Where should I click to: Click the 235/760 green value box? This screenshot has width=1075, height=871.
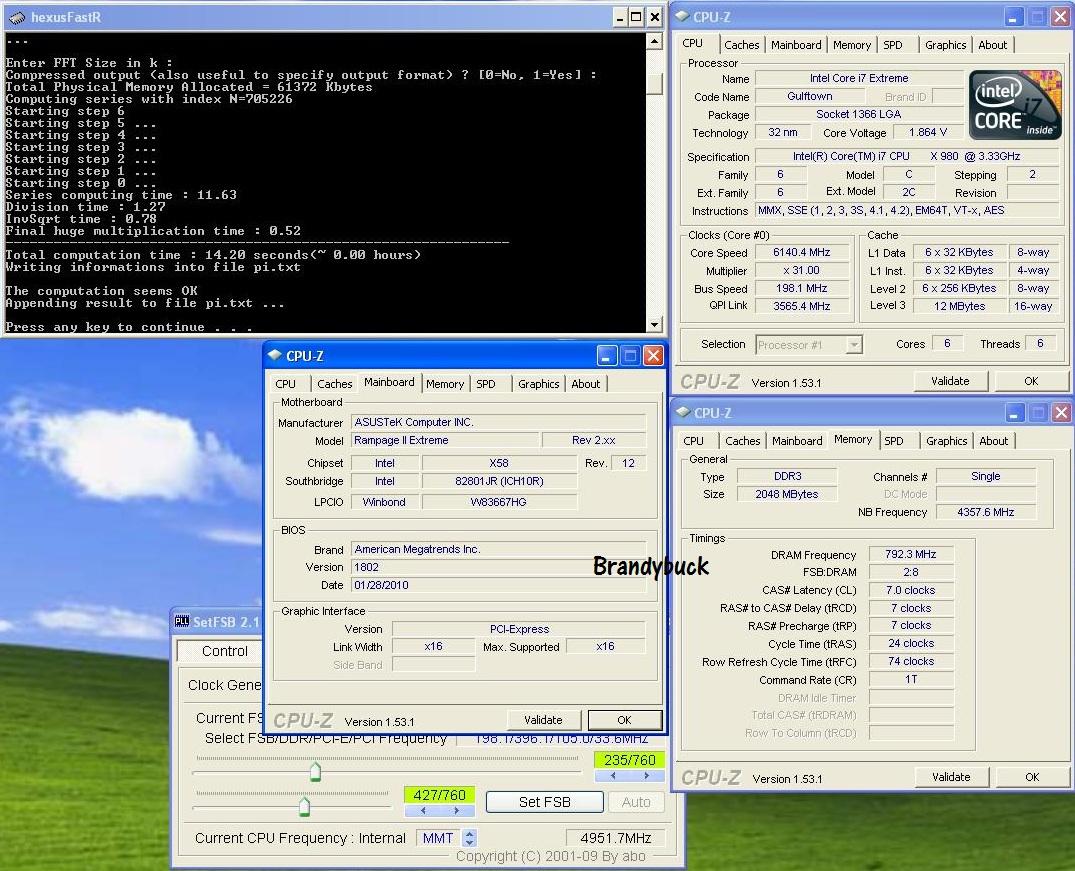(x=629, y=760)
